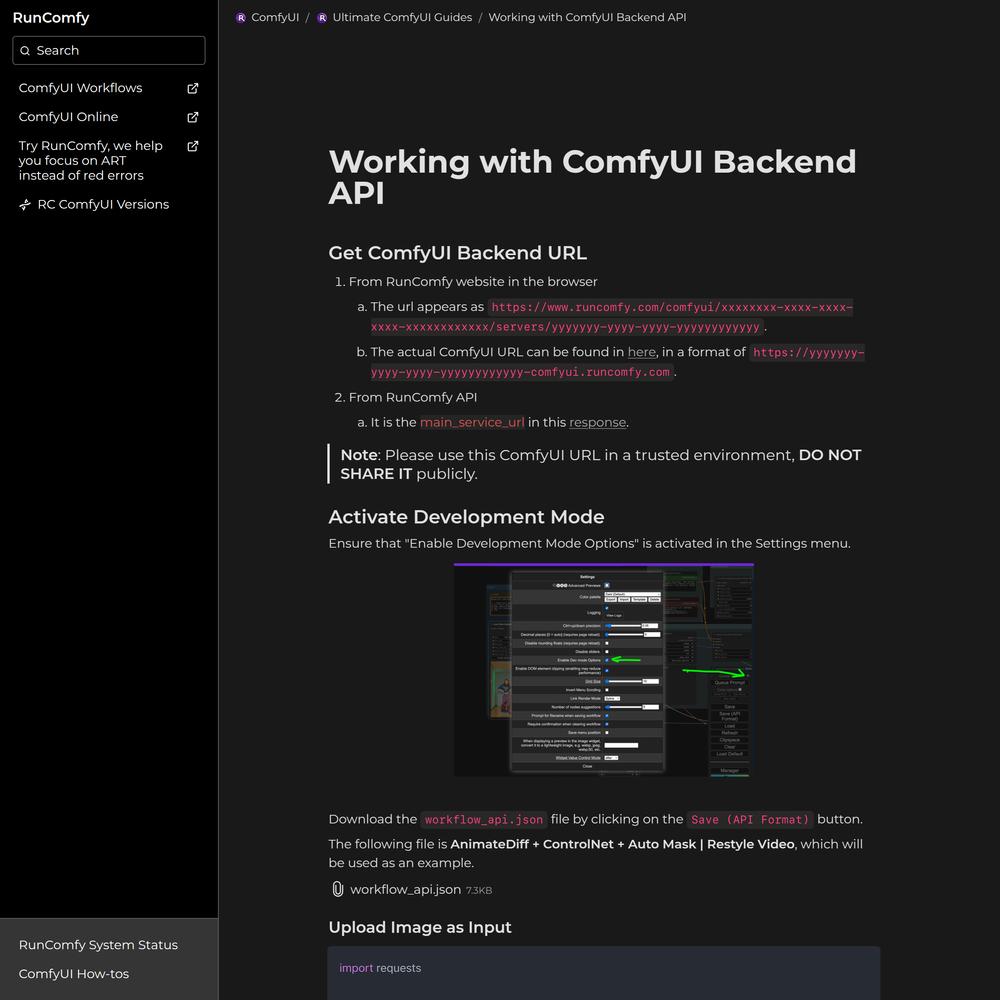
Task: Click the inline workflow_api.json code in the Download sentence
Action: [484, 820]
